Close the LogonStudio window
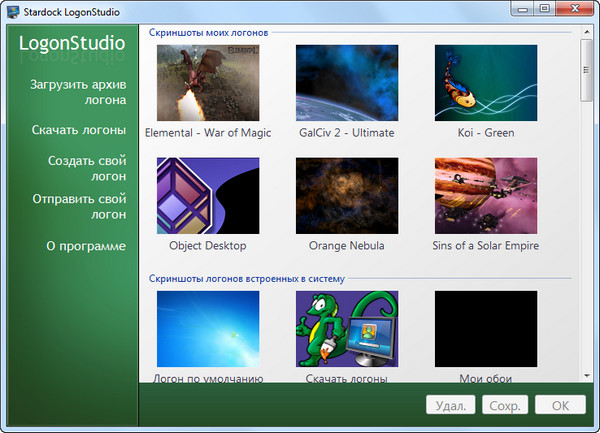600x433 pixels. (575, 8)
